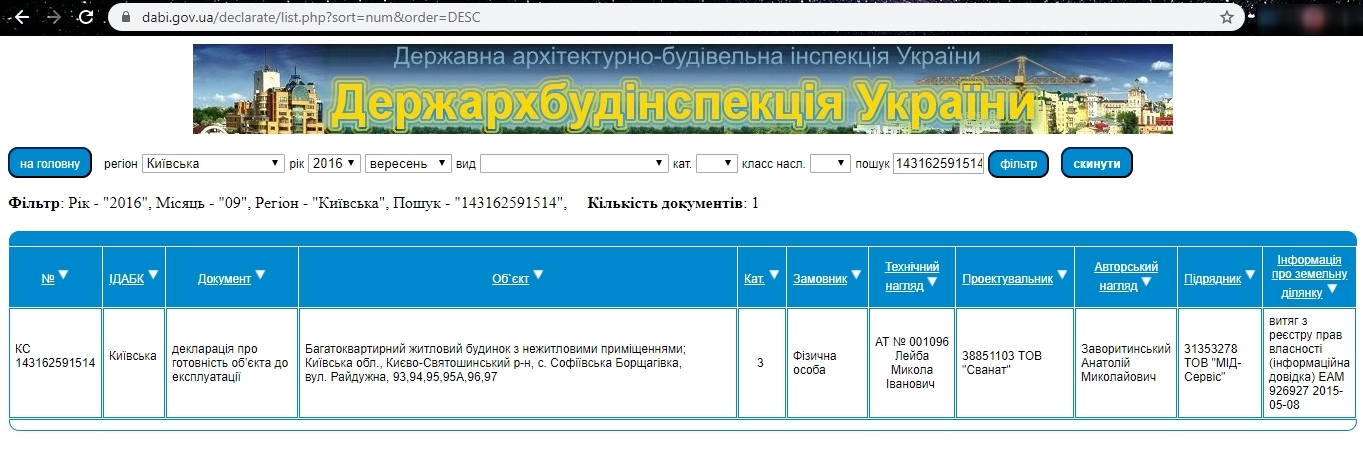
Task: Reload the page with the refresh icon
Action: tap(87, 17)
